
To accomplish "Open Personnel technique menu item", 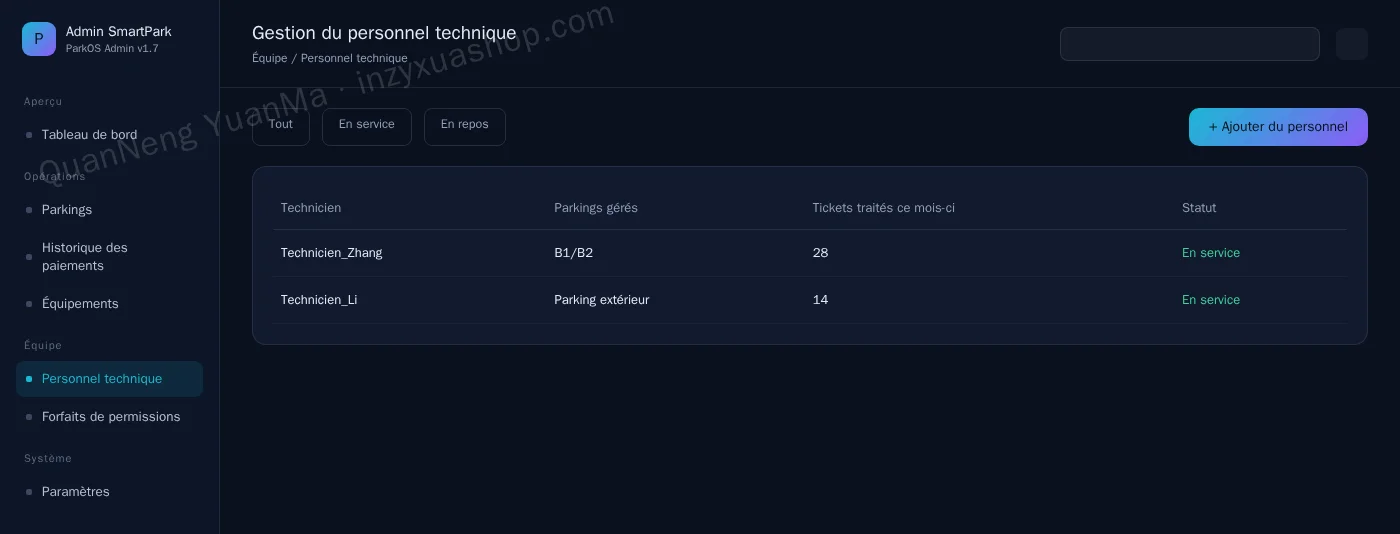I will pos(109,379).
